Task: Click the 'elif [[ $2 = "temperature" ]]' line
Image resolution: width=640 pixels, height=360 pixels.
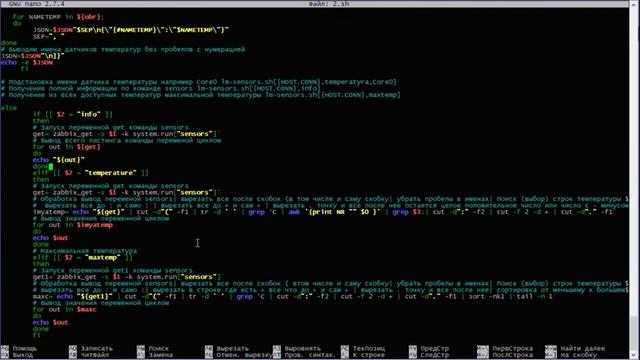Action: point(91,173)
